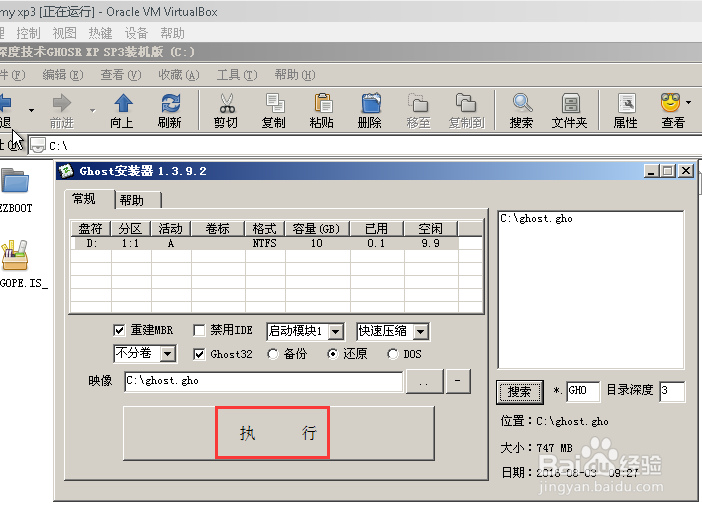
Task: Refresh the folder with 刷新 icon
Action: click(171, 103)
